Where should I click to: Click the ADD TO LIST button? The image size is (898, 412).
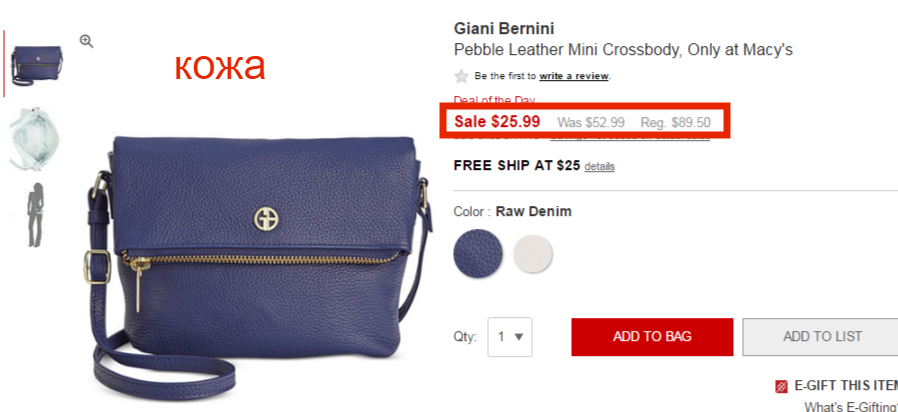coord(822,337)
